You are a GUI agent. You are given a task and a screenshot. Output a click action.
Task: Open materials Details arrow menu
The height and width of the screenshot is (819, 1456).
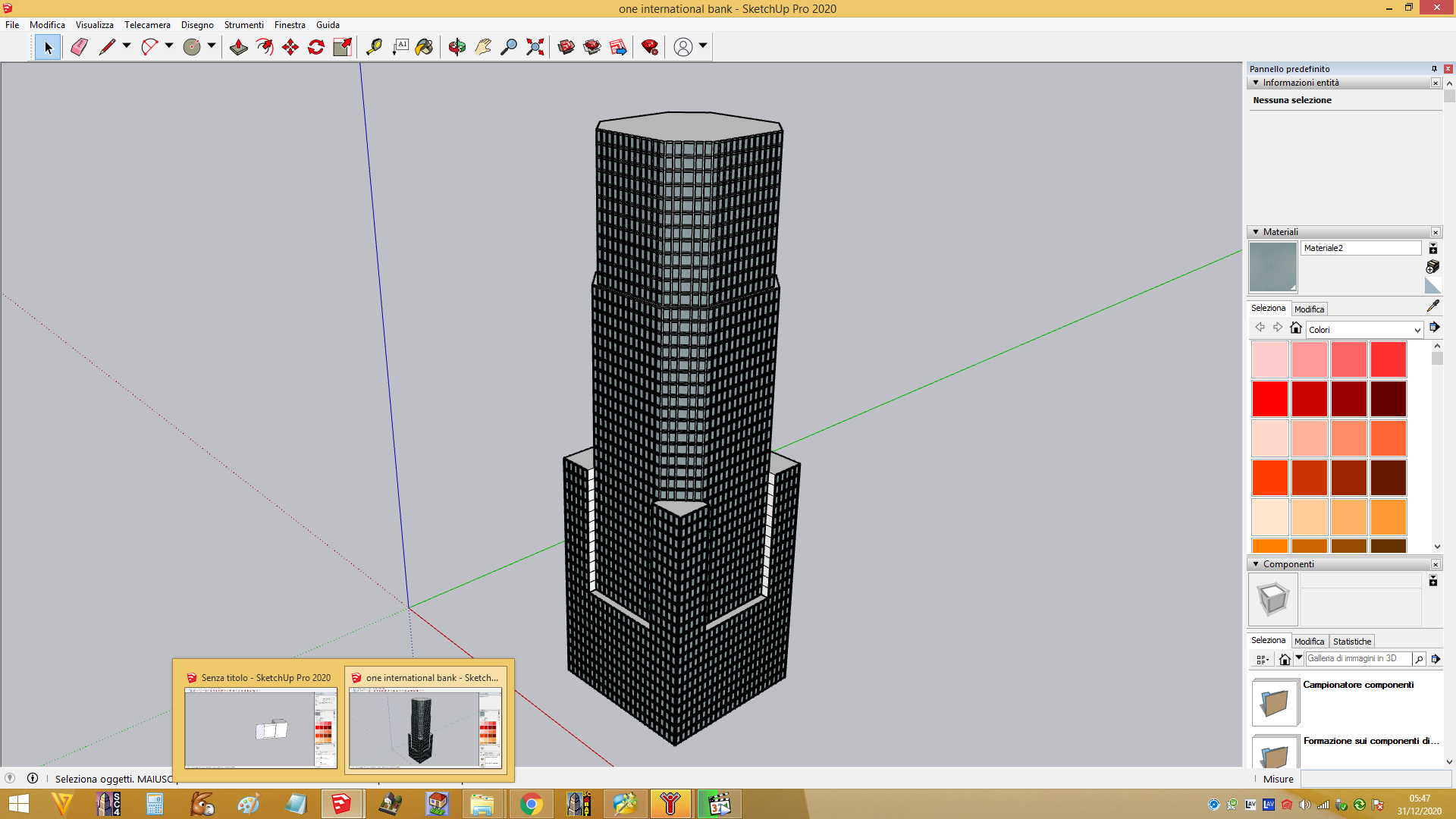point(1435,328)
